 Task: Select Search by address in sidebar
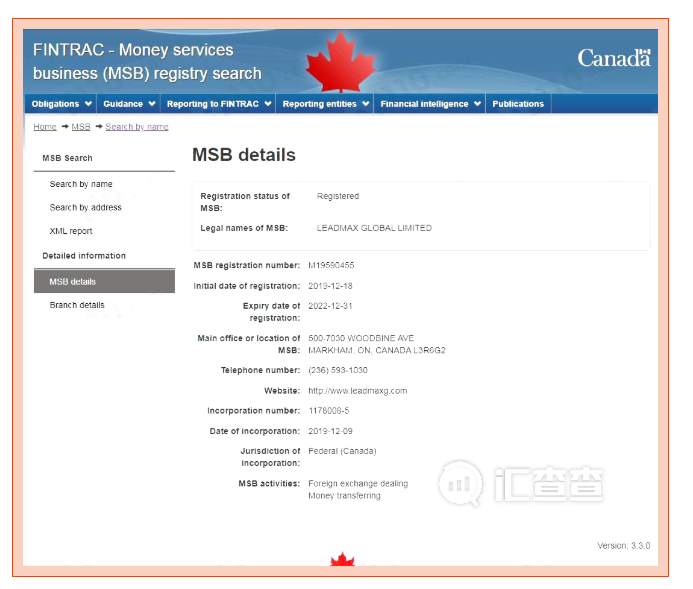tap(85, 207)
